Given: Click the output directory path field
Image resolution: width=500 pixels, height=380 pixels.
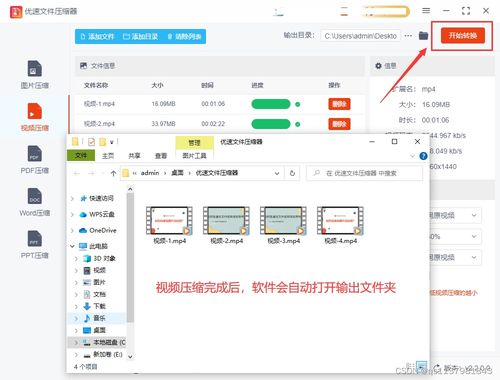Looking at the screenshot, I should pos(360,36).
